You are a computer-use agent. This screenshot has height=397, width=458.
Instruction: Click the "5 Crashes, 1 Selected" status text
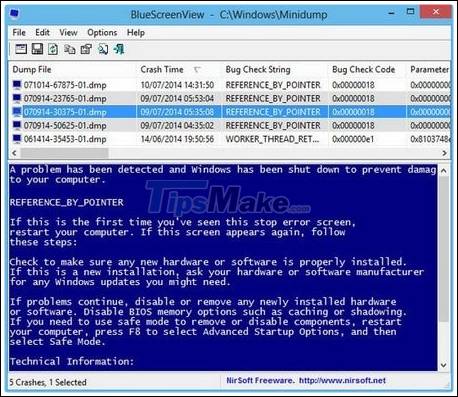[48, 382]
